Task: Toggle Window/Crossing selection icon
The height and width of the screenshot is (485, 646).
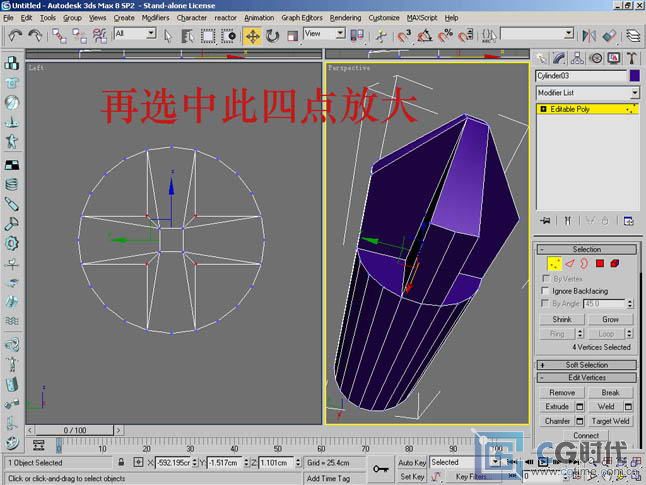Action: (x=228, y=36)
